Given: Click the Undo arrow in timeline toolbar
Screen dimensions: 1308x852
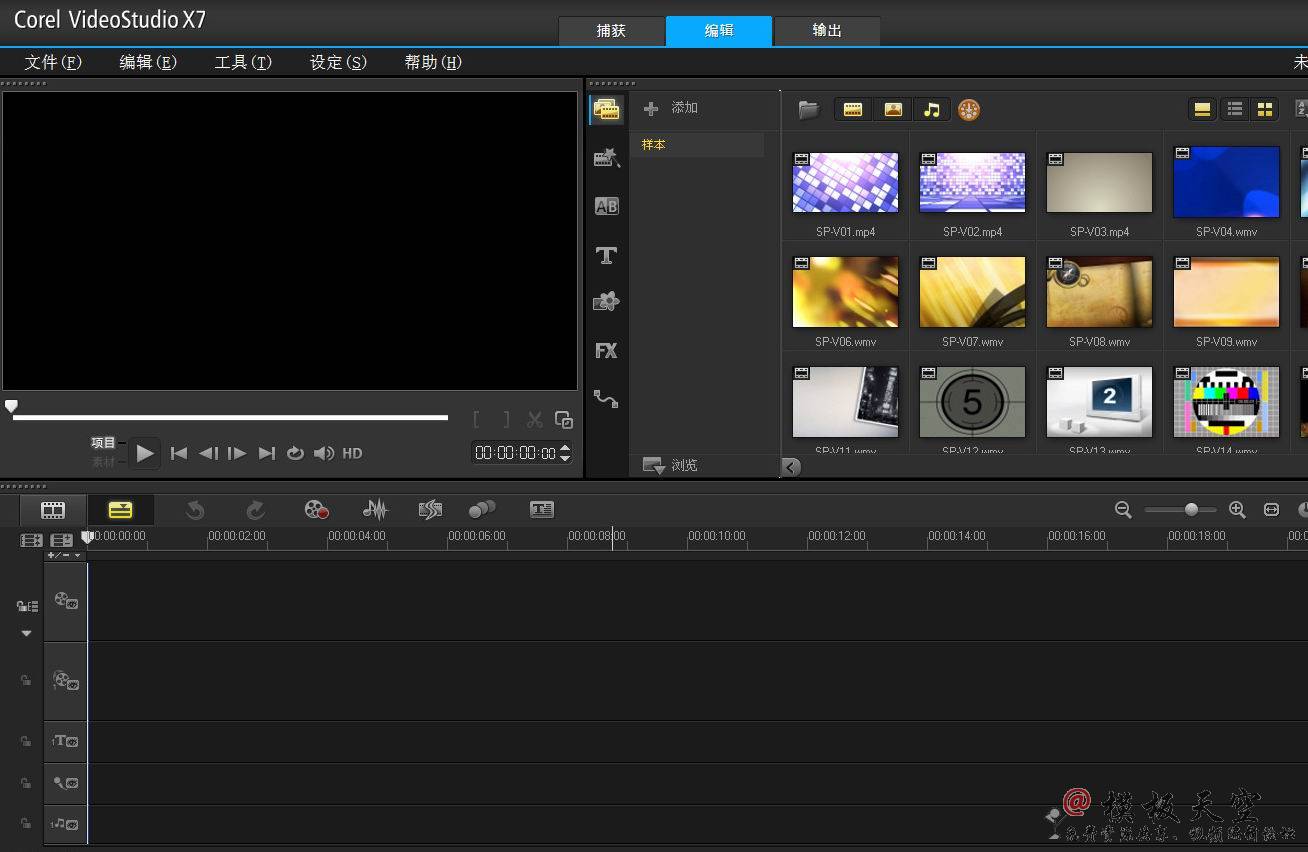Looking at the screenshot, I should 195,510.
